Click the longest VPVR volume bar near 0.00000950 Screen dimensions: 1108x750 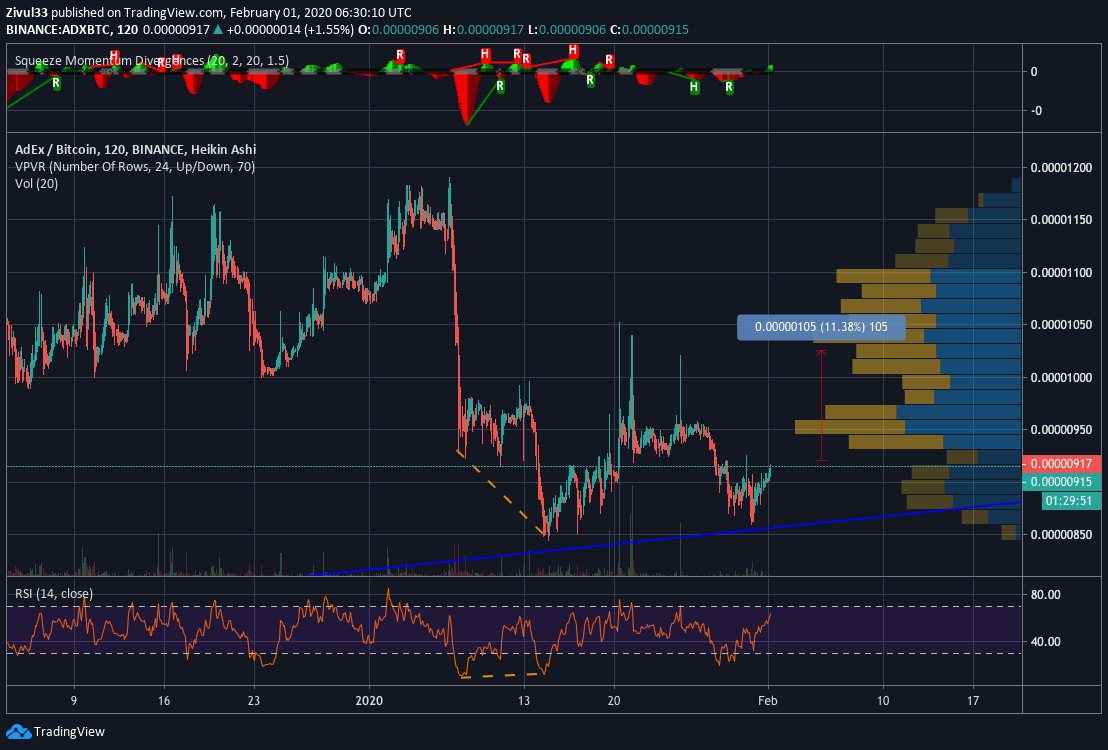point(908,427)
